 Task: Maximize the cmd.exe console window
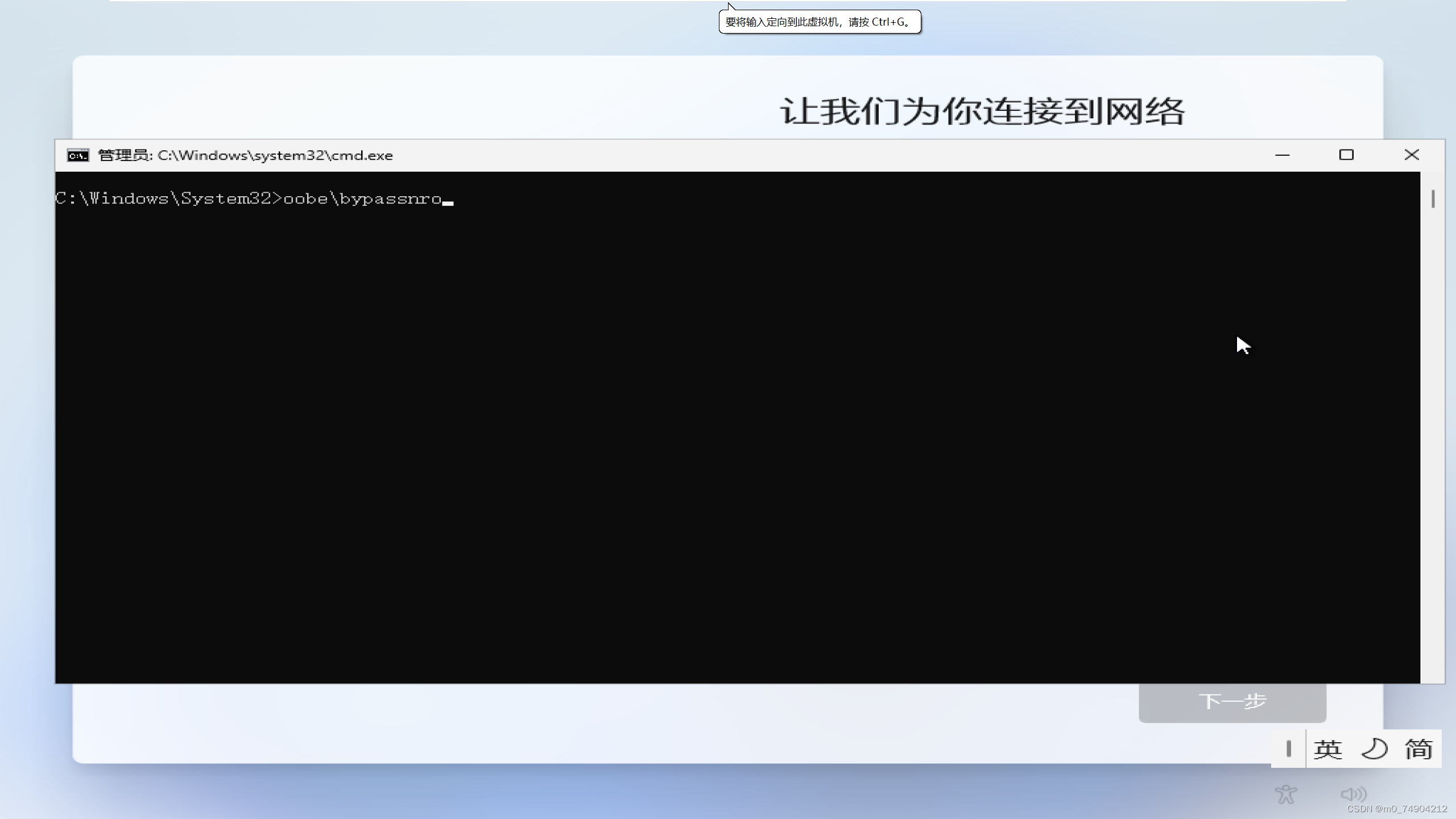point(1347,155)
